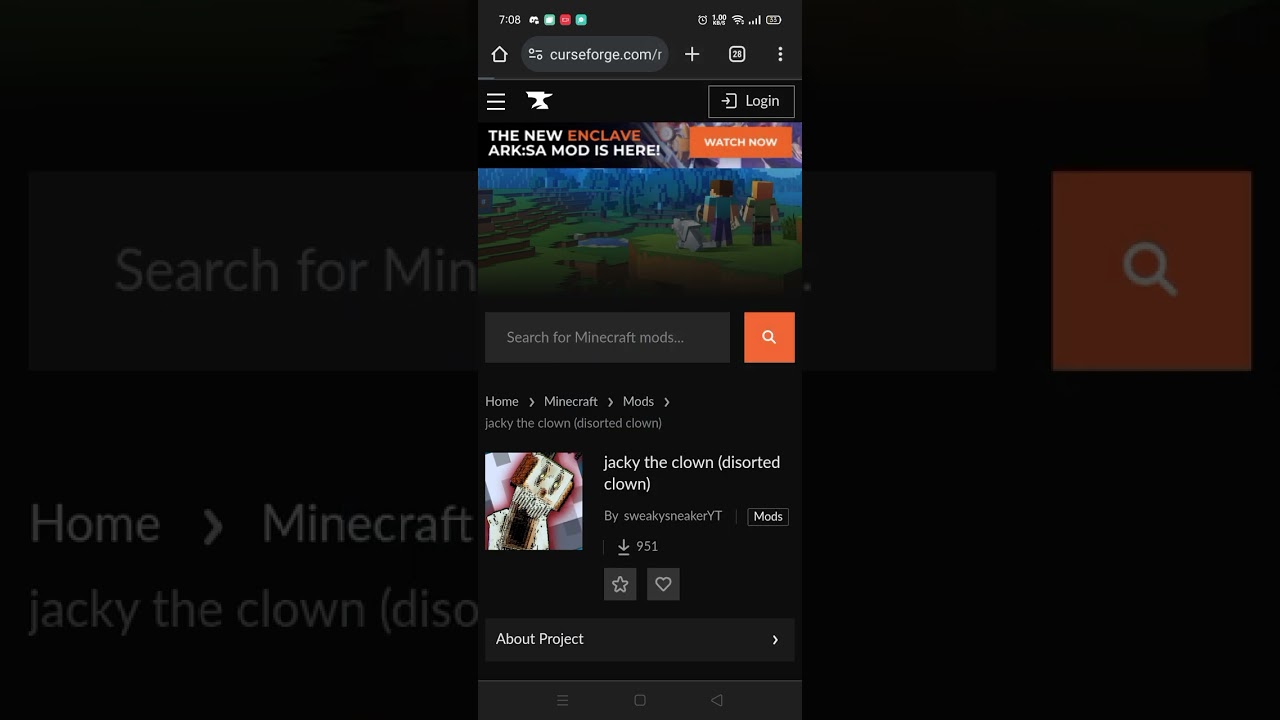Go to CurseForge home via anvil logo
Image resolution: width=1280 pixels, height=720 pixels.
tap(539, 101)
